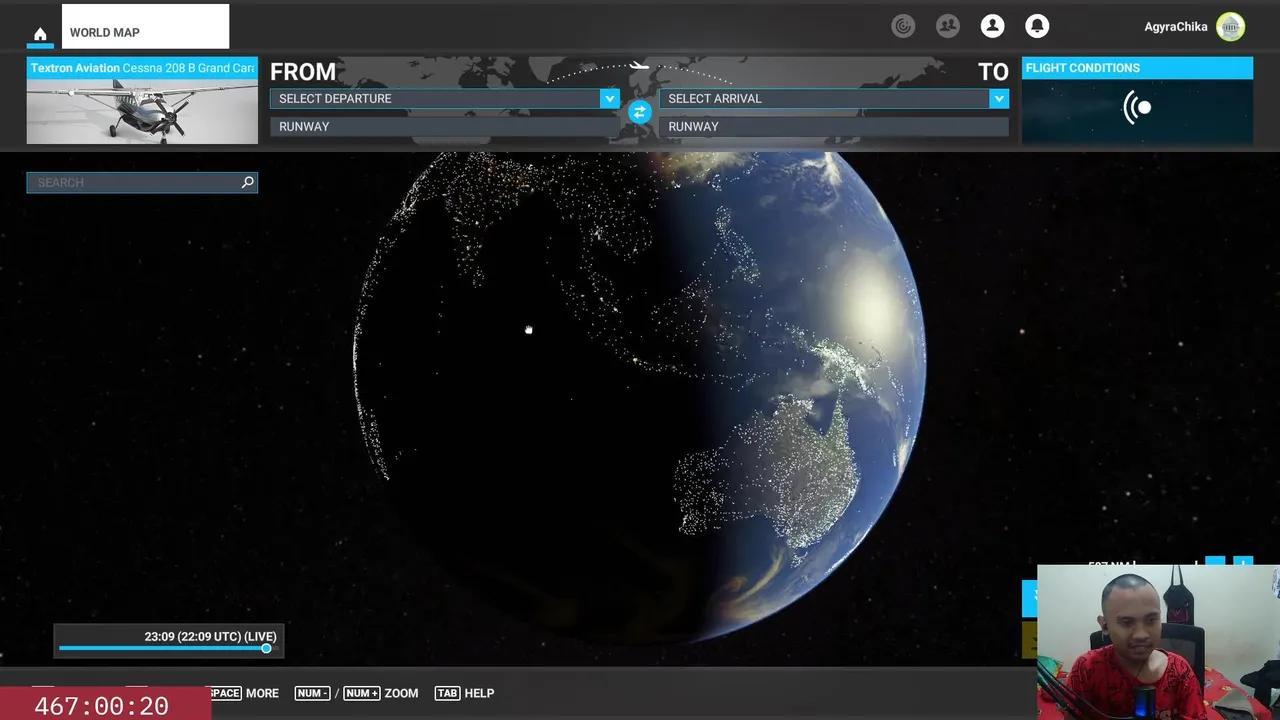The width and height of the screenshot is (1280, 720).
Task: Click the search magnifier icon
Action: pos(248,182)
